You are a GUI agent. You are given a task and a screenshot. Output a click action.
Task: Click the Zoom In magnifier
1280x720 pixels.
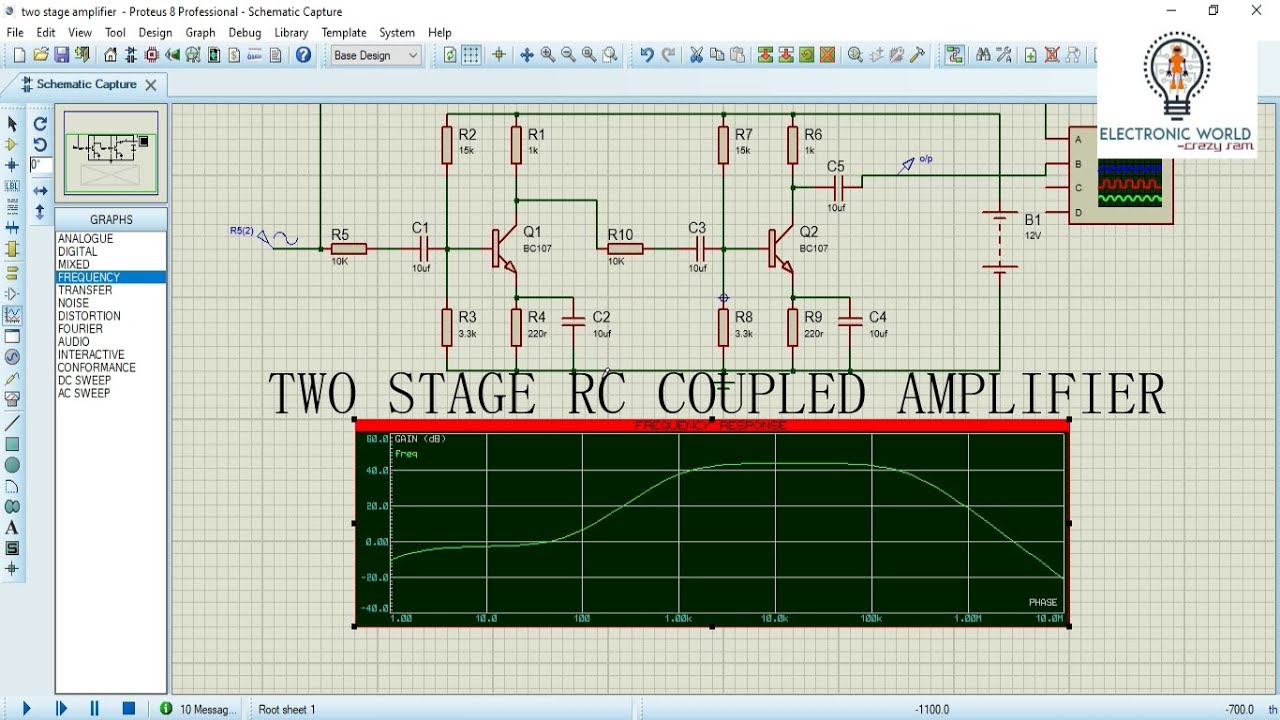click(x=547, y=55)
